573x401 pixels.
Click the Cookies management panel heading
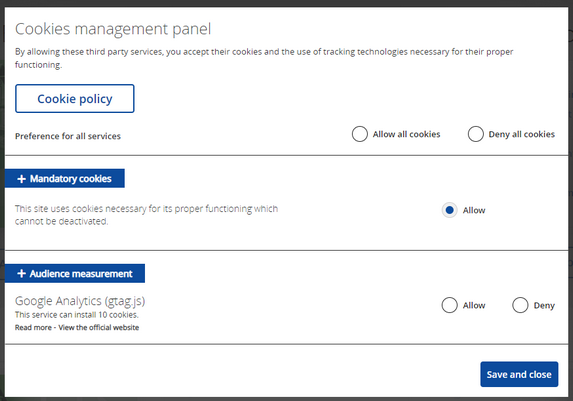click(x=113, y=29)
